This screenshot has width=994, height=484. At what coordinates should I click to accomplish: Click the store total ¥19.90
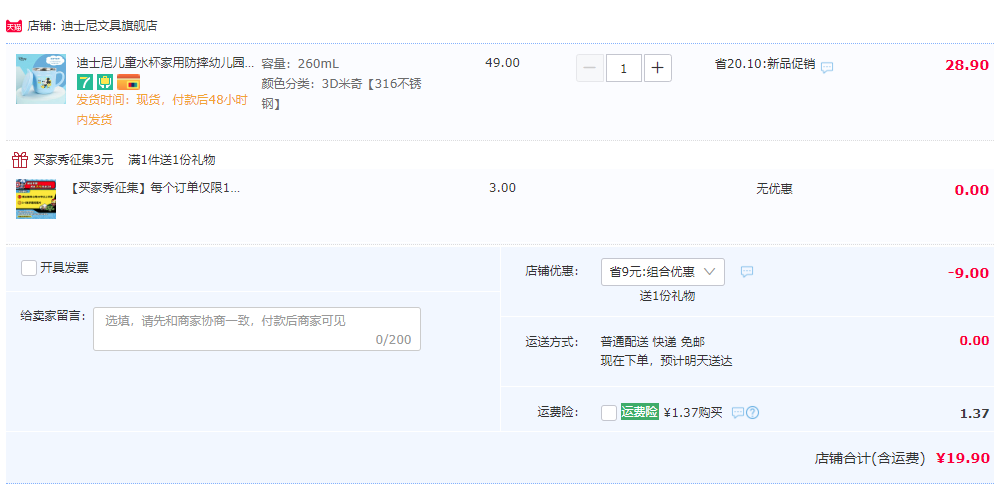[962, 458]
